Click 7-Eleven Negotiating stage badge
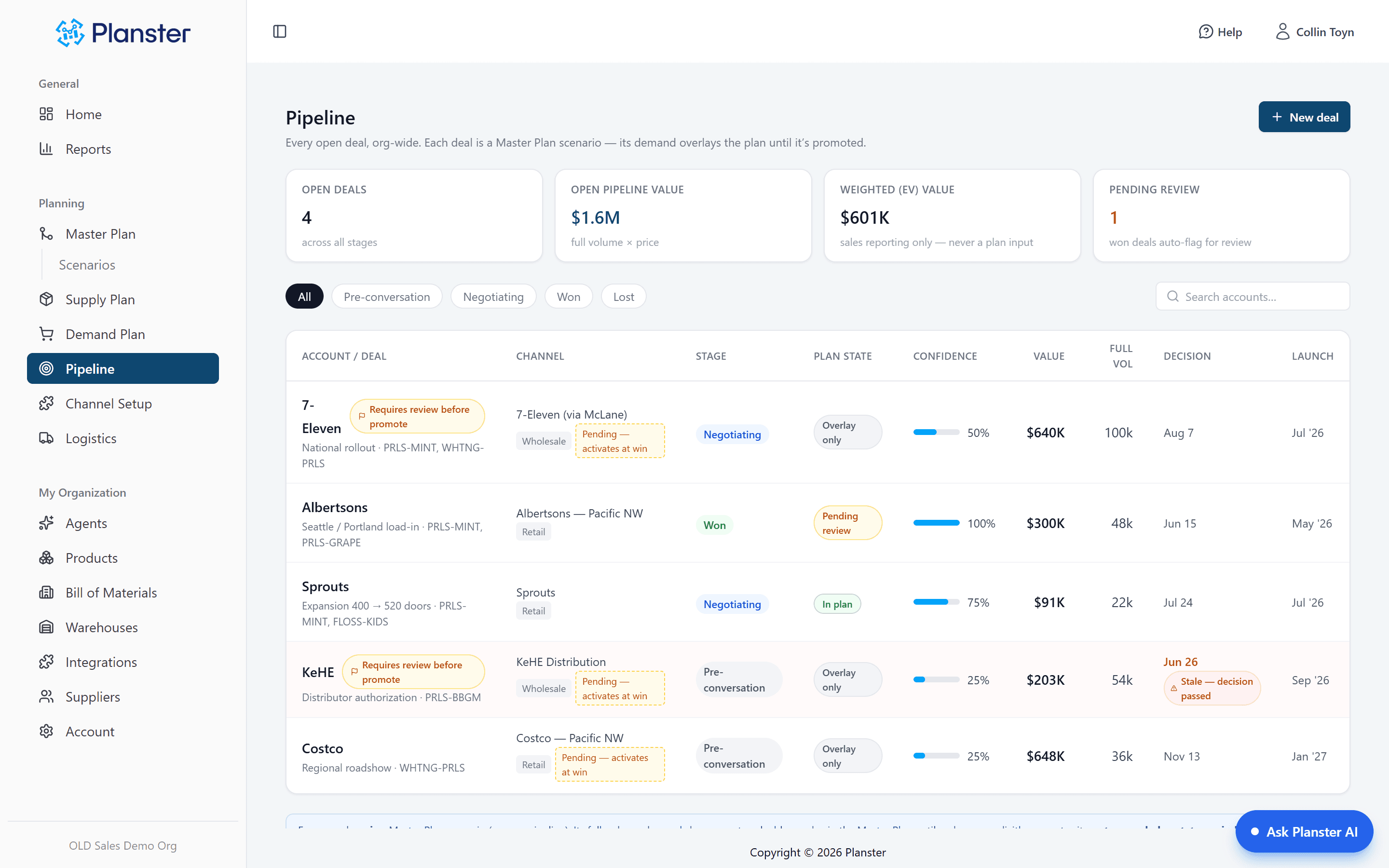The width and height of the screenshot is (1389, 868). (x=732, y=434)
